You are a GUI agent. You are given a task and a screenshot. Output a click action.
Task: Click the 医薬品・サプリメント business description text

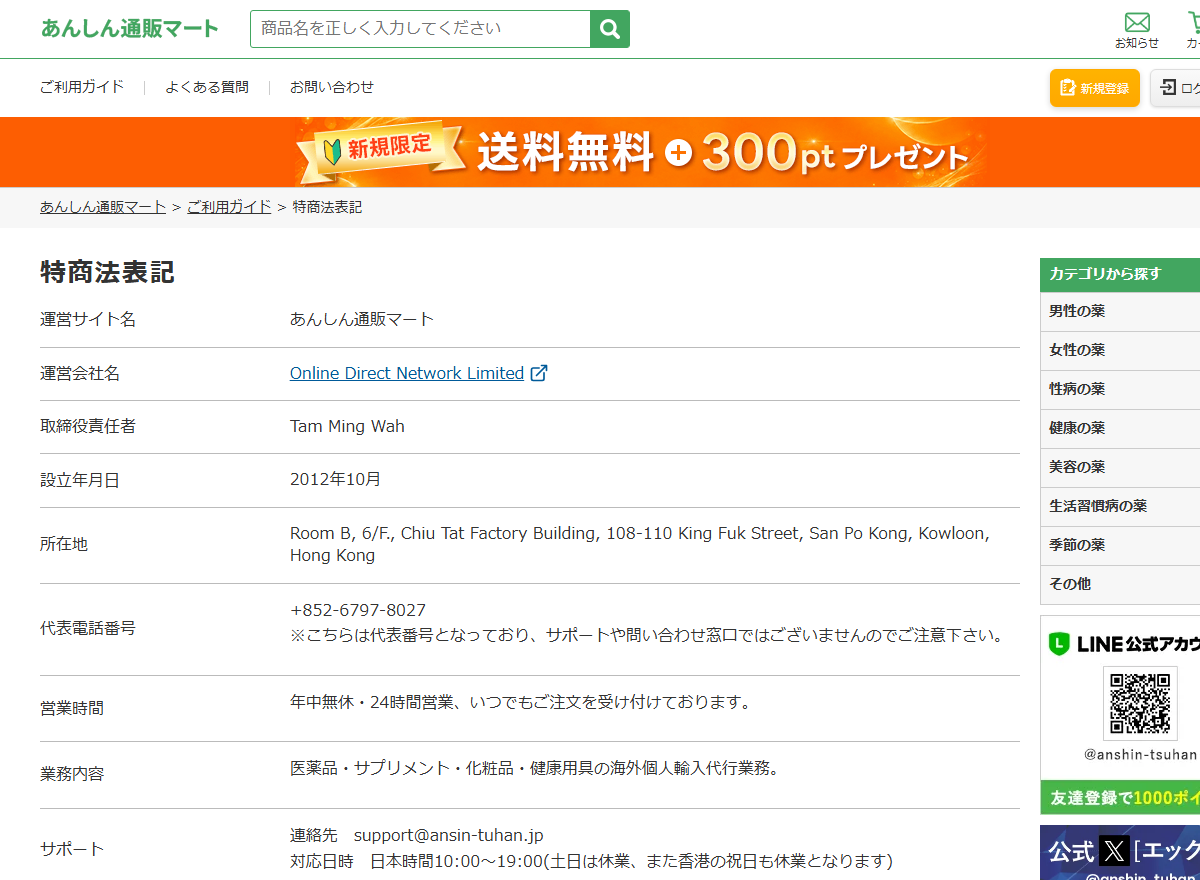coord(534,768)
